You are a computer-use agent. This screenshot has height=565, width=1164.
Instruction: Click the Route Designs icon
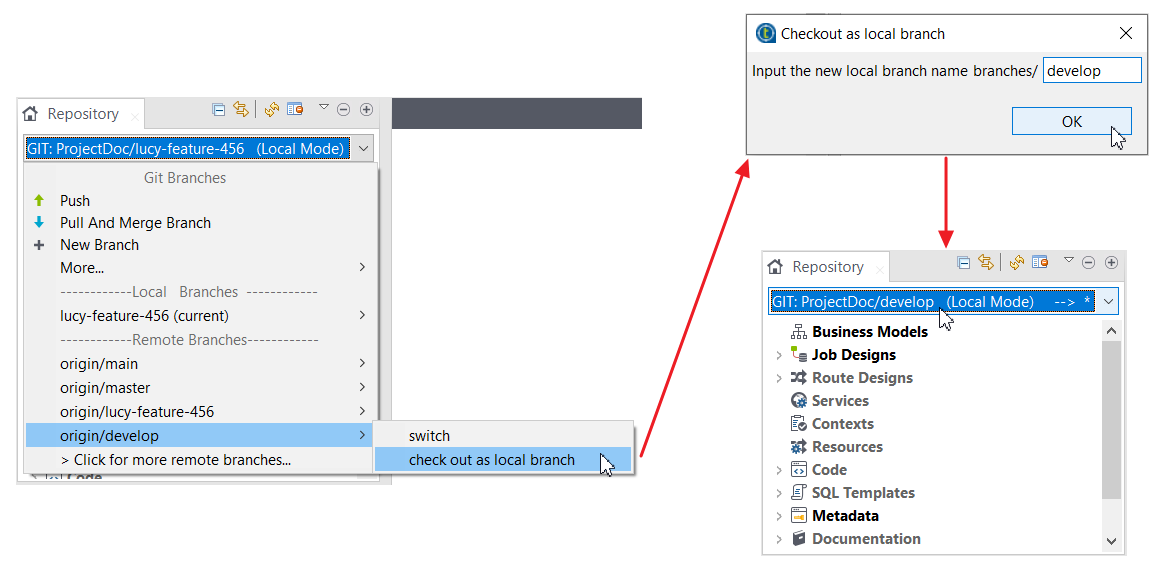click(x=799, y=377)
